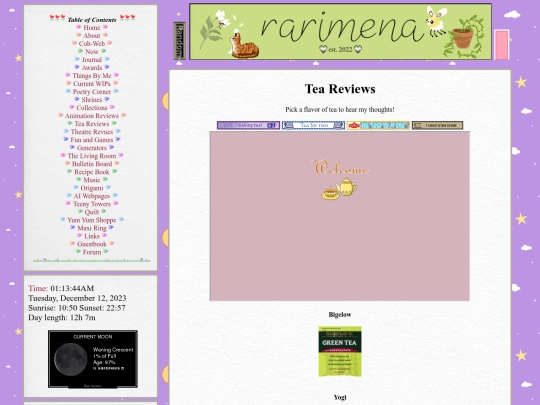Open the Awards page
This screenshot has width=540, height=405.
tap(92, 68)
